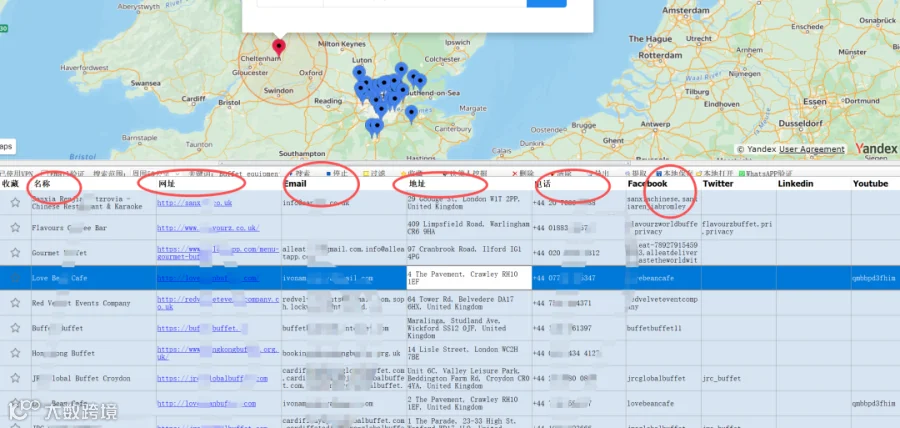The height and width of the screenshot is (428, 900).
Task: Click the red map pin near Cheltenham
Action: pos(278,48)
